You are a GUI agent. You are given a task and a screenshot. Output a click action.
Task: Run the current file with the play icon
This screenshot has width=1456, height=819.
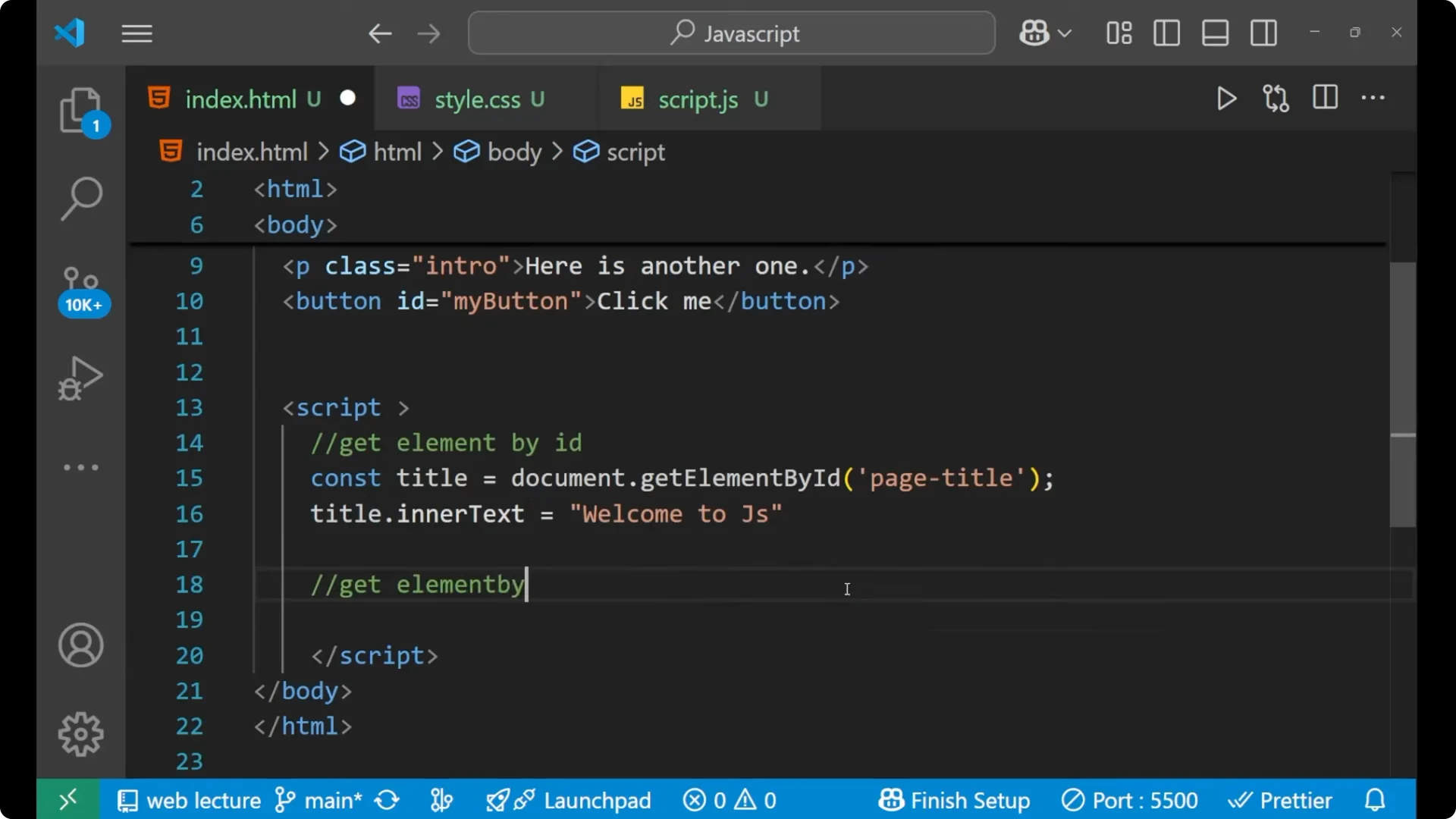click(1226, 99)
